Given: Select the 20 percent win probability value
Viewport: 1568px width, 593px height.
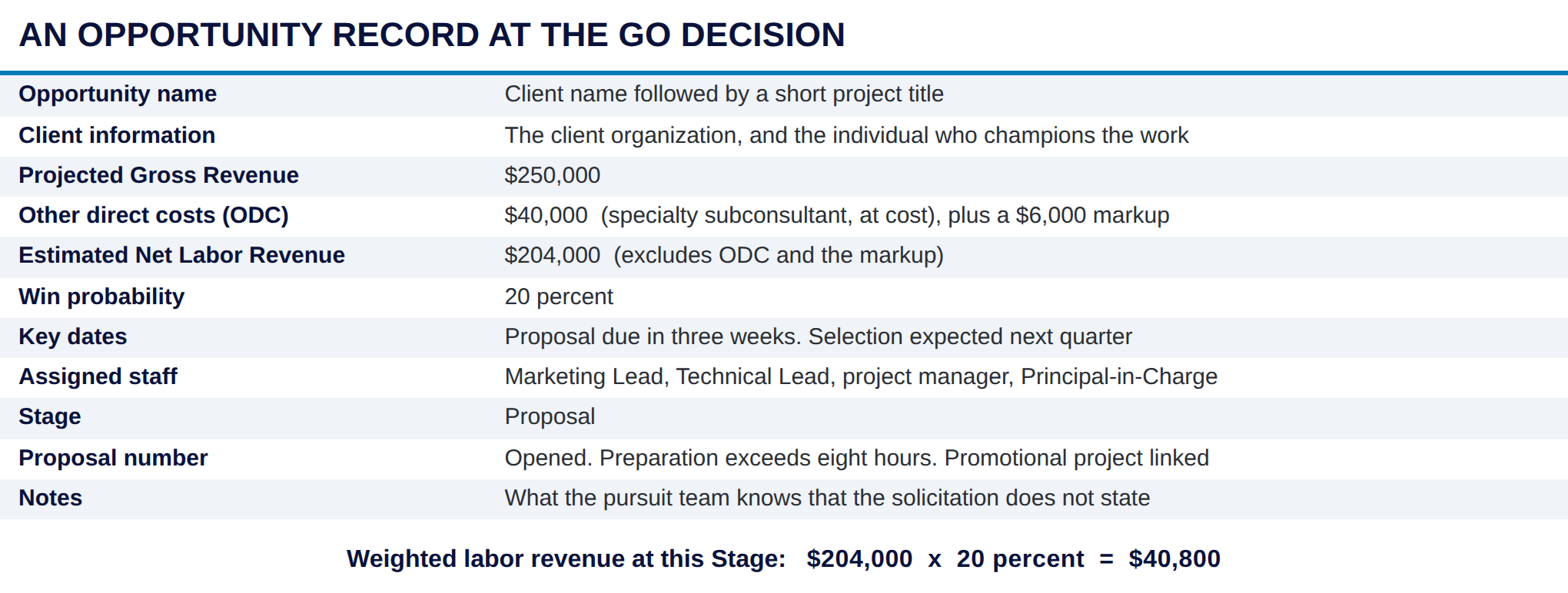Looking at the screenshot, I should point(559,296).
